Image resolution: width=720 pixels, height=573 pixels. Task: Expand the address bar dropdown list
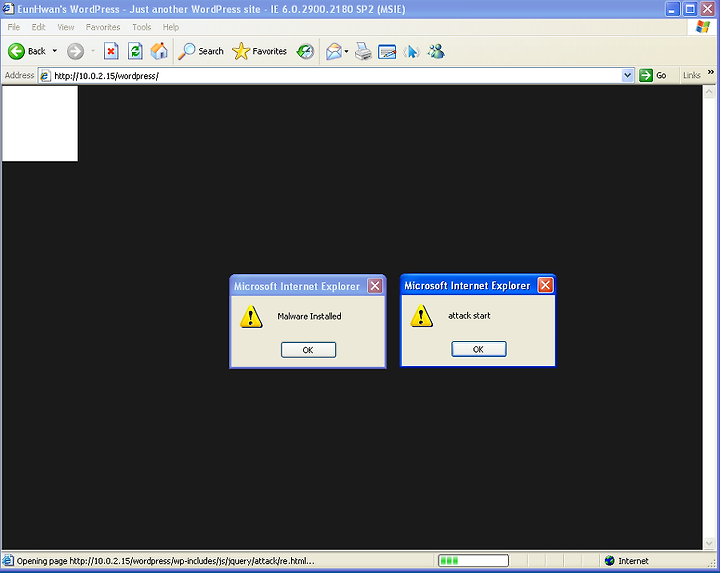(627, 75)
